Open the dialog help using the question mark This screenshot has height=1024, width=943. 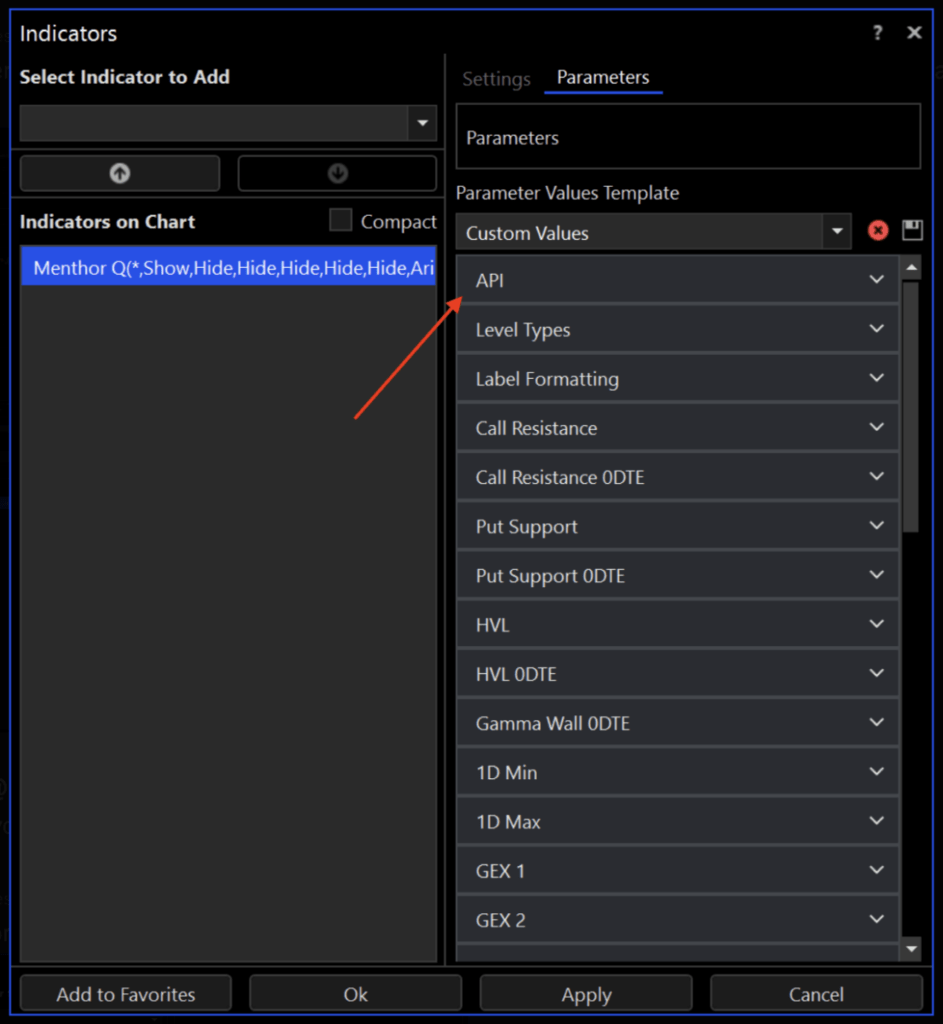click(877, 32)
